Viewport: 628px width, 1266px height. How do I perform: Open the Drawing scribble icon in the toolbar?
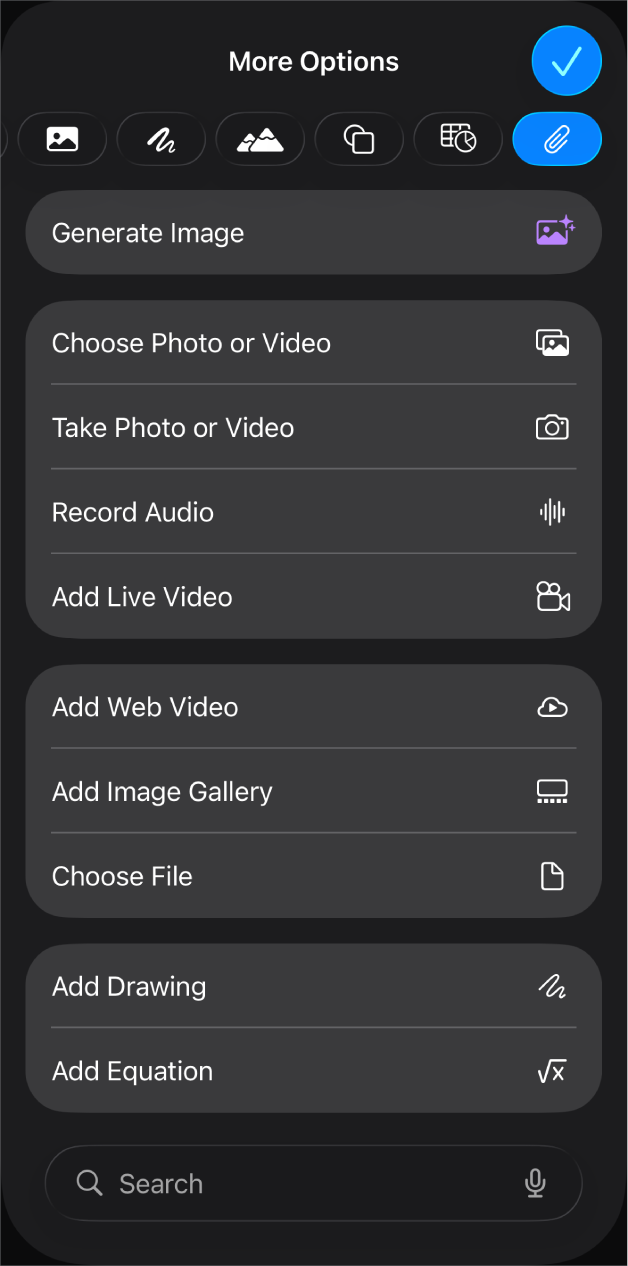coord(161,139)
